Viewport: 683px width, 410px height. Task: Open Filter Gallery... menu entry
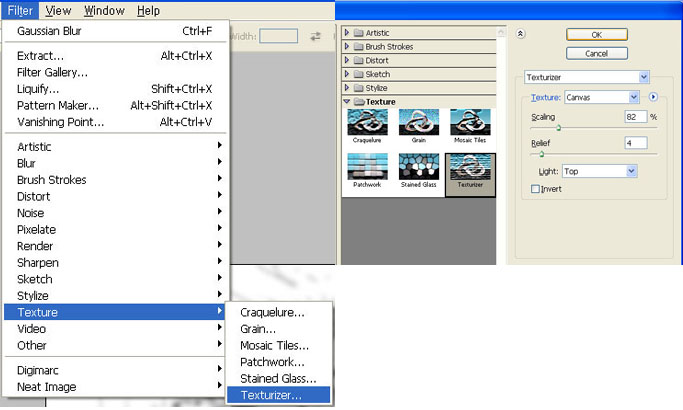point(115,72)
